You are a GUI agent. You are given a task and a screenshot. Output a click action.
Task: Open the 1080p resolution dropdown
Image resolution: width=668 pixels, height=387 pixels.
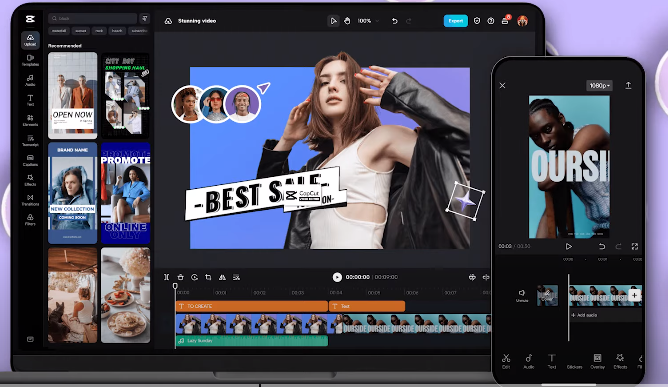599,86
